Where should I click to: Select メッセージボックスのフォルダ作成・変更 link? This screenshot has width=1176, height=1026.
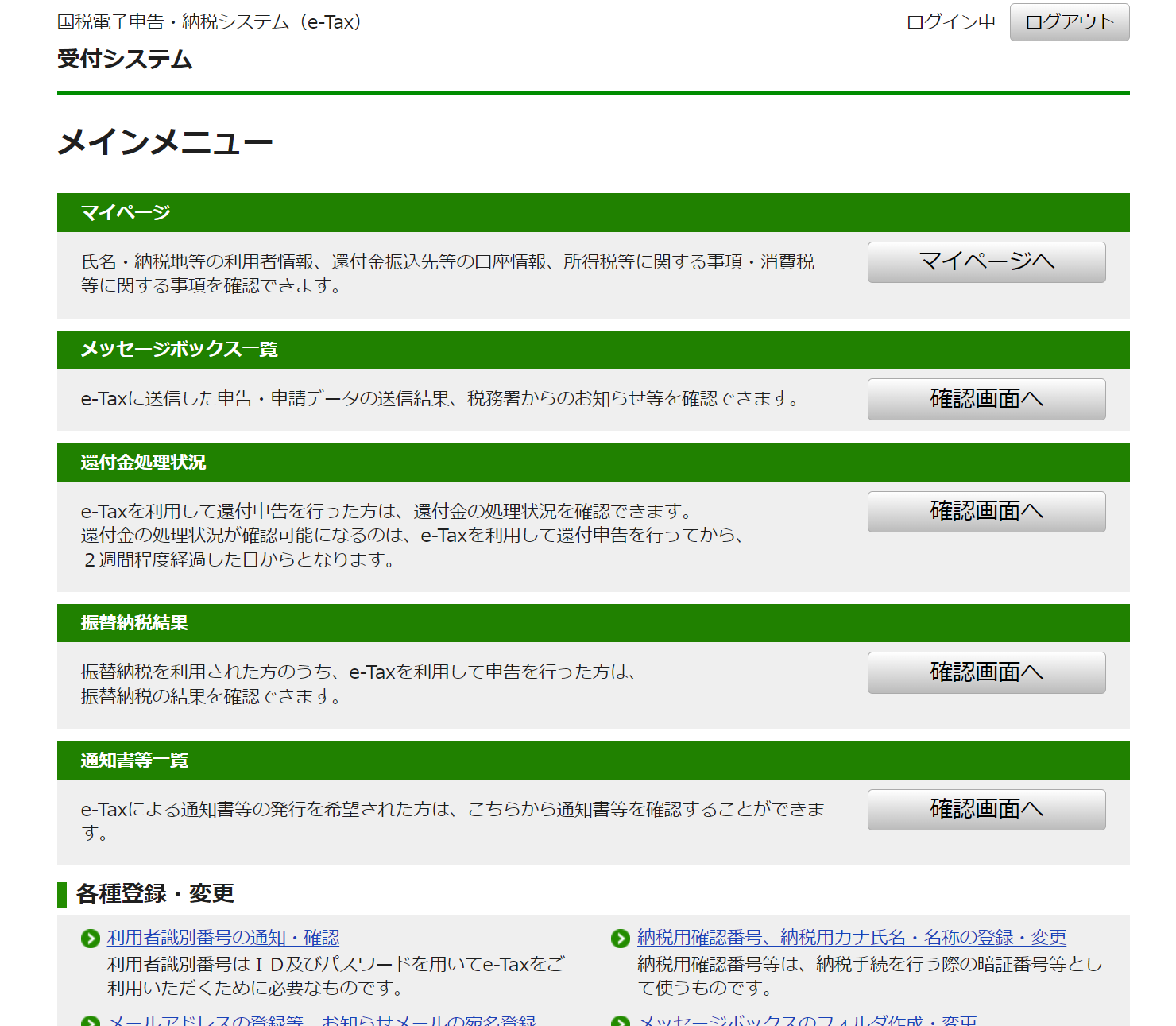coord(807,1020)
